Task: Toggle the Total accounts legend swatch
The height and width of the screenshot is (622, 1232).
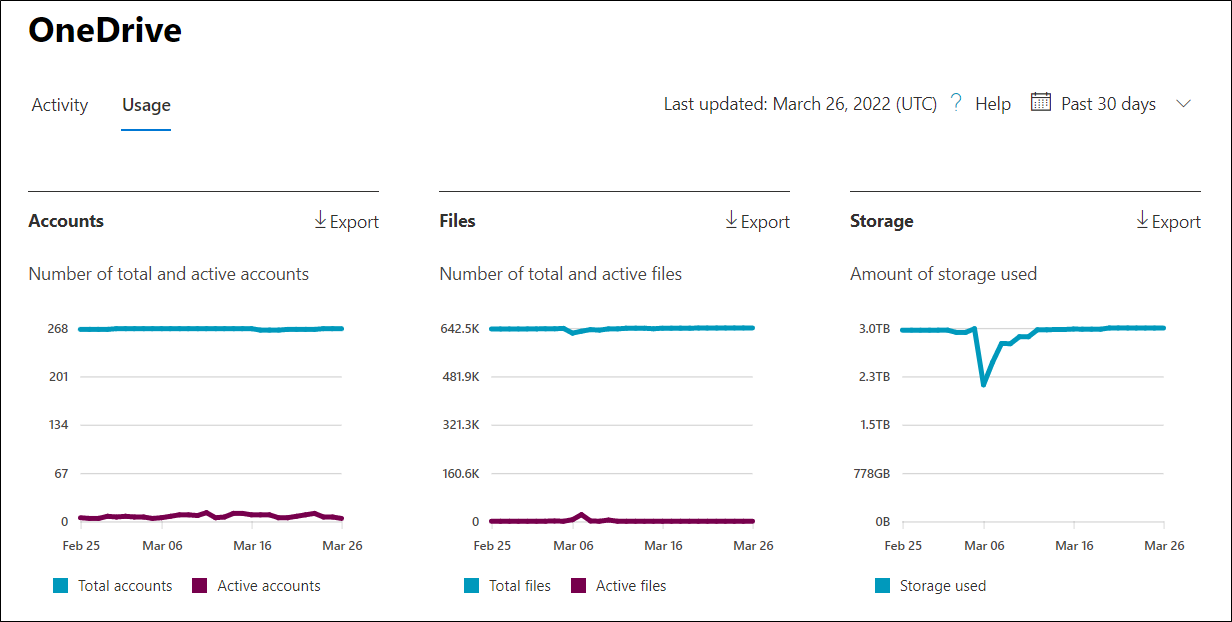Action: (x=61, y=586)
